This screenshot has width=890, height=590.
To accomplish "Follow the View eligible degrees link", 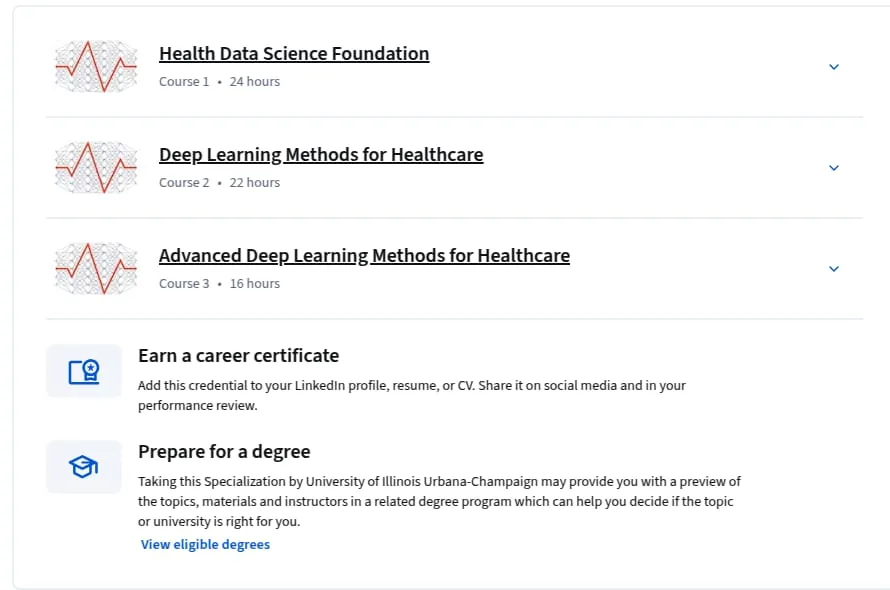I will pyautogui.click(x=205, y=544).
